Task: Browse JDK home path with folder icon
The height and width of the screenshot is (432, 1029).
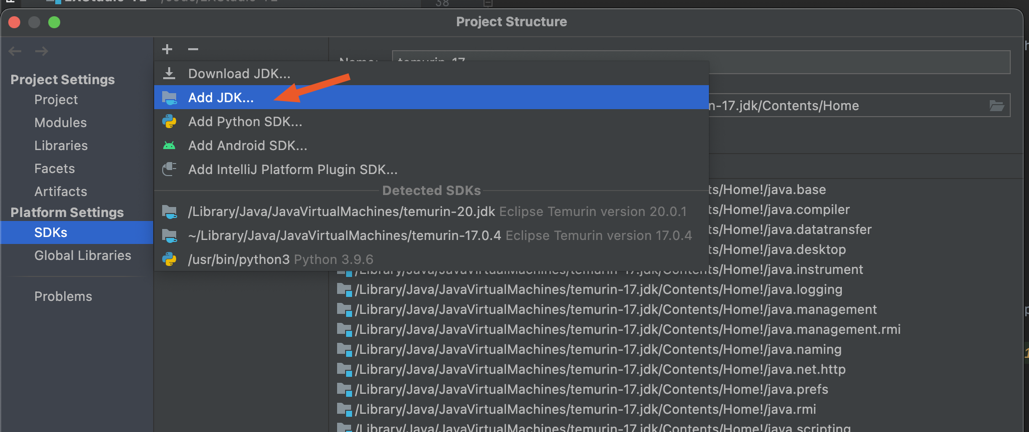Action: pyautogui.click(x=996, y=106)
